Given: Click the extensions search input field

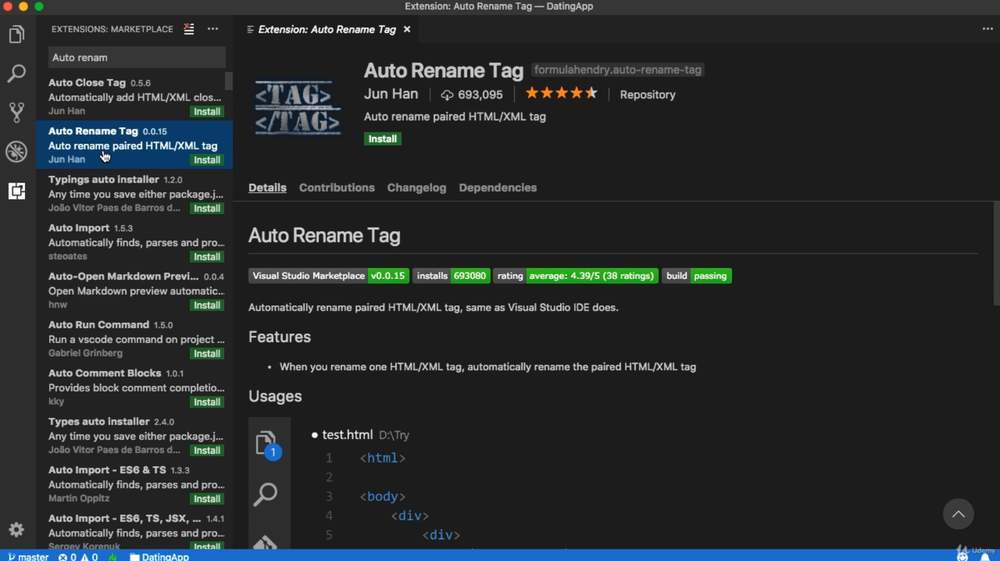Looking at the screenshot, I should tap(136, 58).
